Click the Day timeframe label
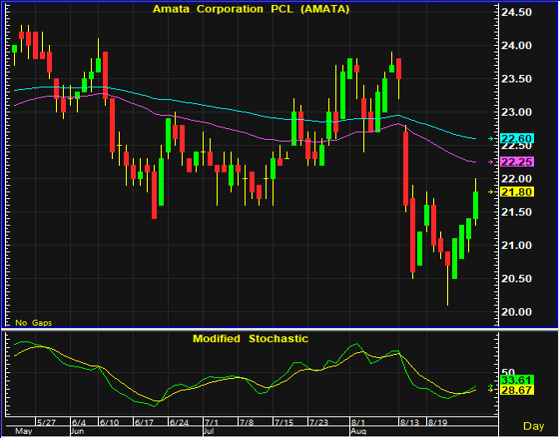The height and width of the screenshot is (438, 560). click(x=534, y=426)
